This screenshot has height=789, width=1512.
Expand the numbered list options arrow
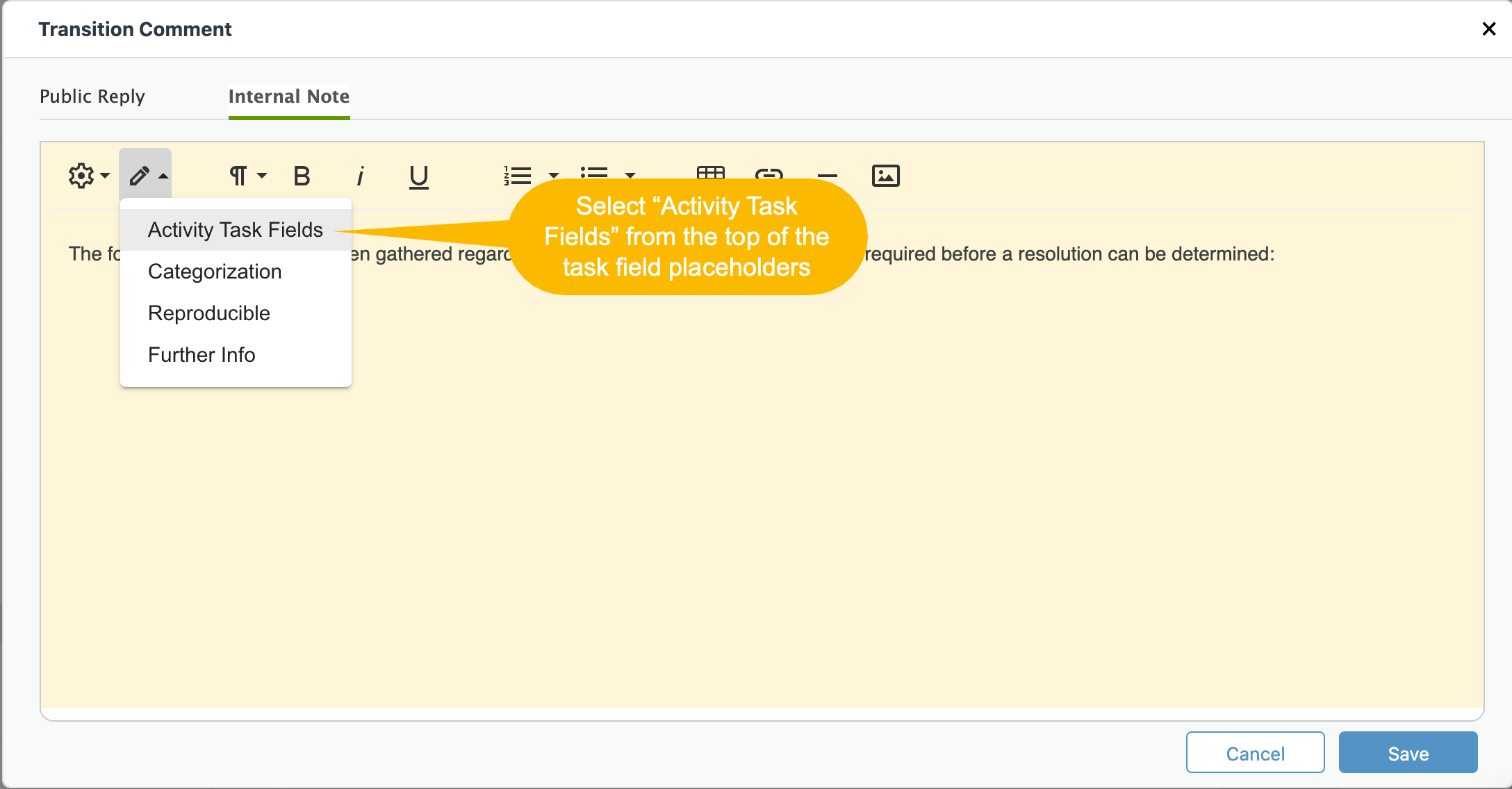554,175
